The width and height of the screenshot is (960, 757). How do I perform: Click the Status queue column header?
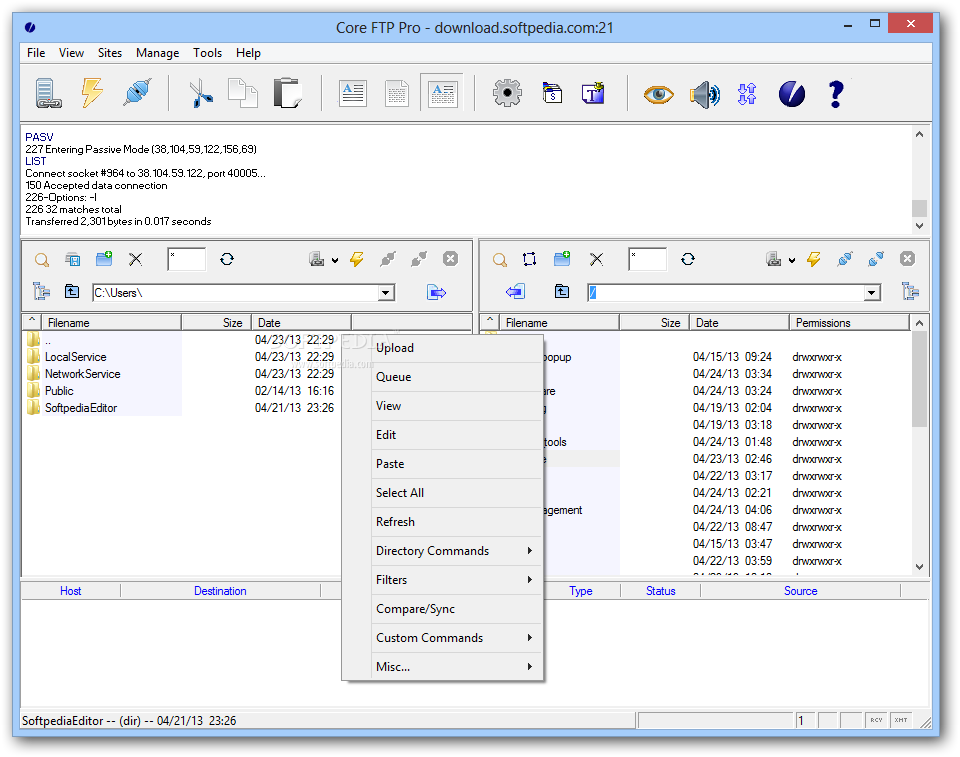[x=661, y=591]
